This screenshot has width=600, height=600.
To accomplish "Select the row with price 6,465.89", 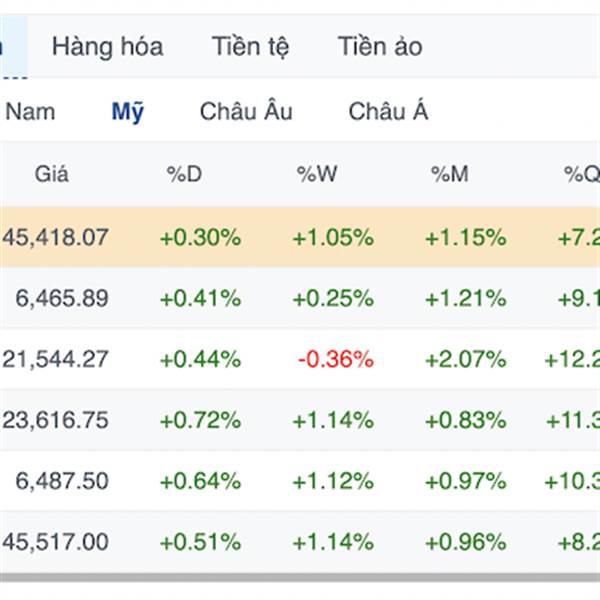I will coord(300,298).
